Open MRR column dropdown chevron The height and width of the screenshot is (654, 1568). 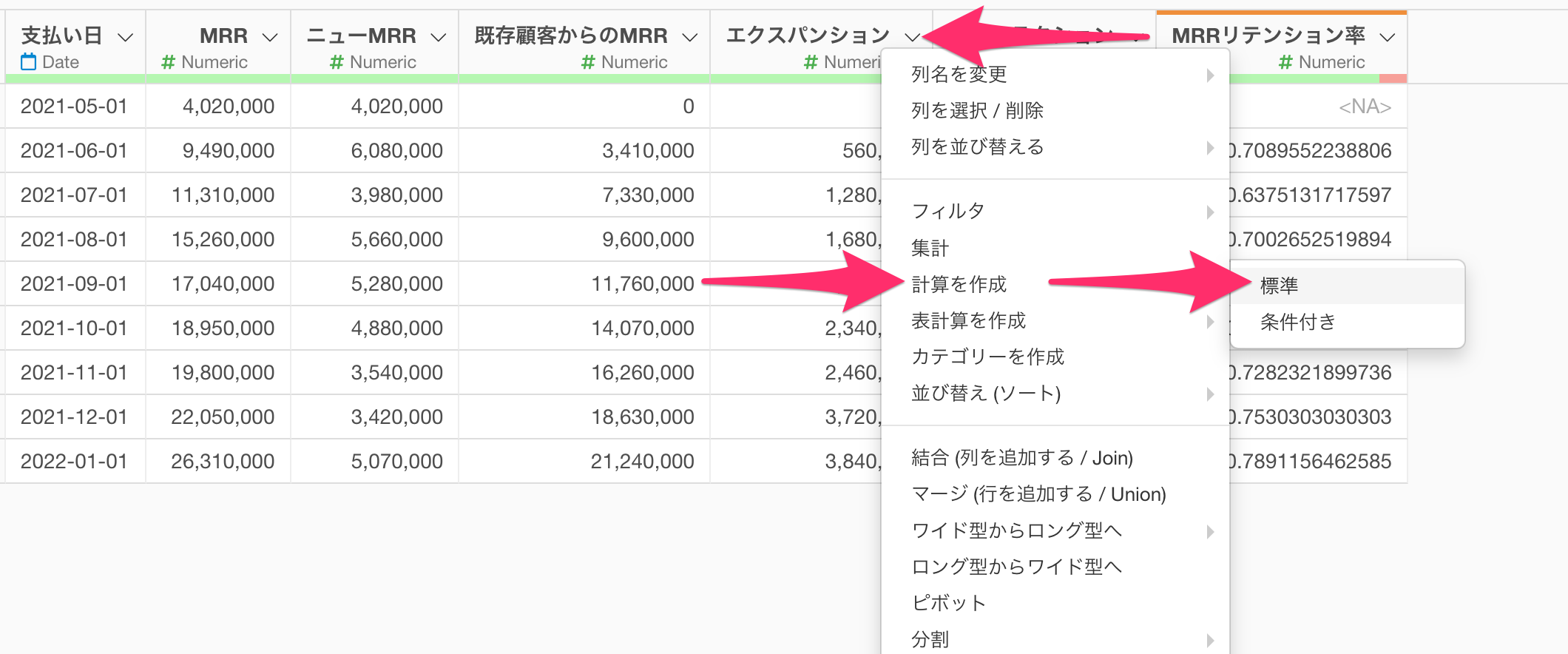click(x=270, y=36)
